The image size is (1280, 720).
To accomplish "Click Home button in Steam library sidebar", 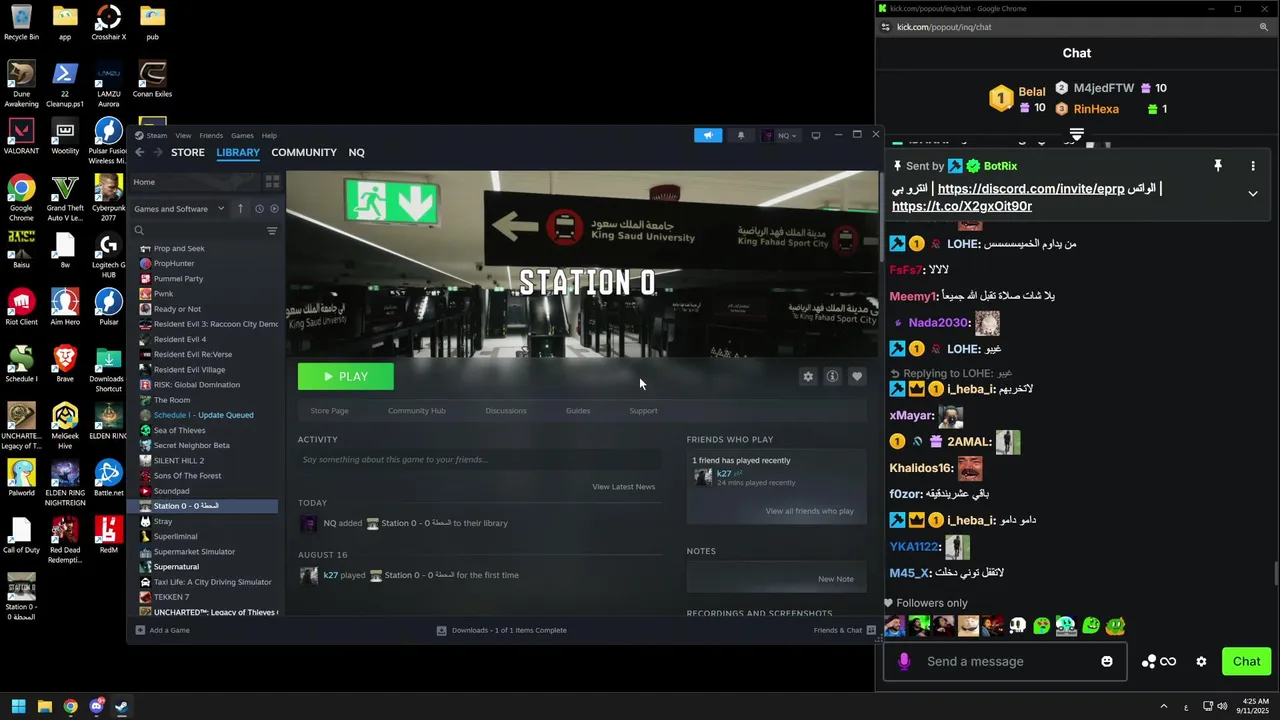I will [195, 182].
